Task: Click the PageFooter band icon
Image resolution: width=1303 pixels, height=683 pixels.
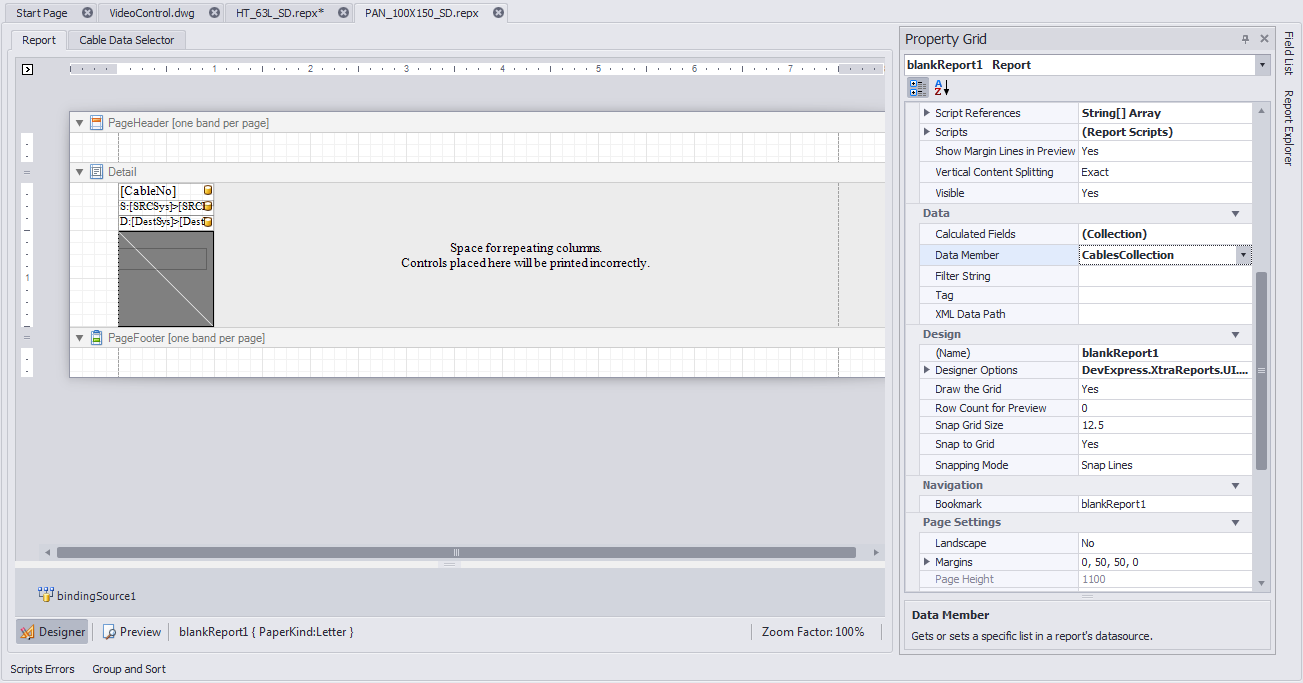Action: coord(97,338)
